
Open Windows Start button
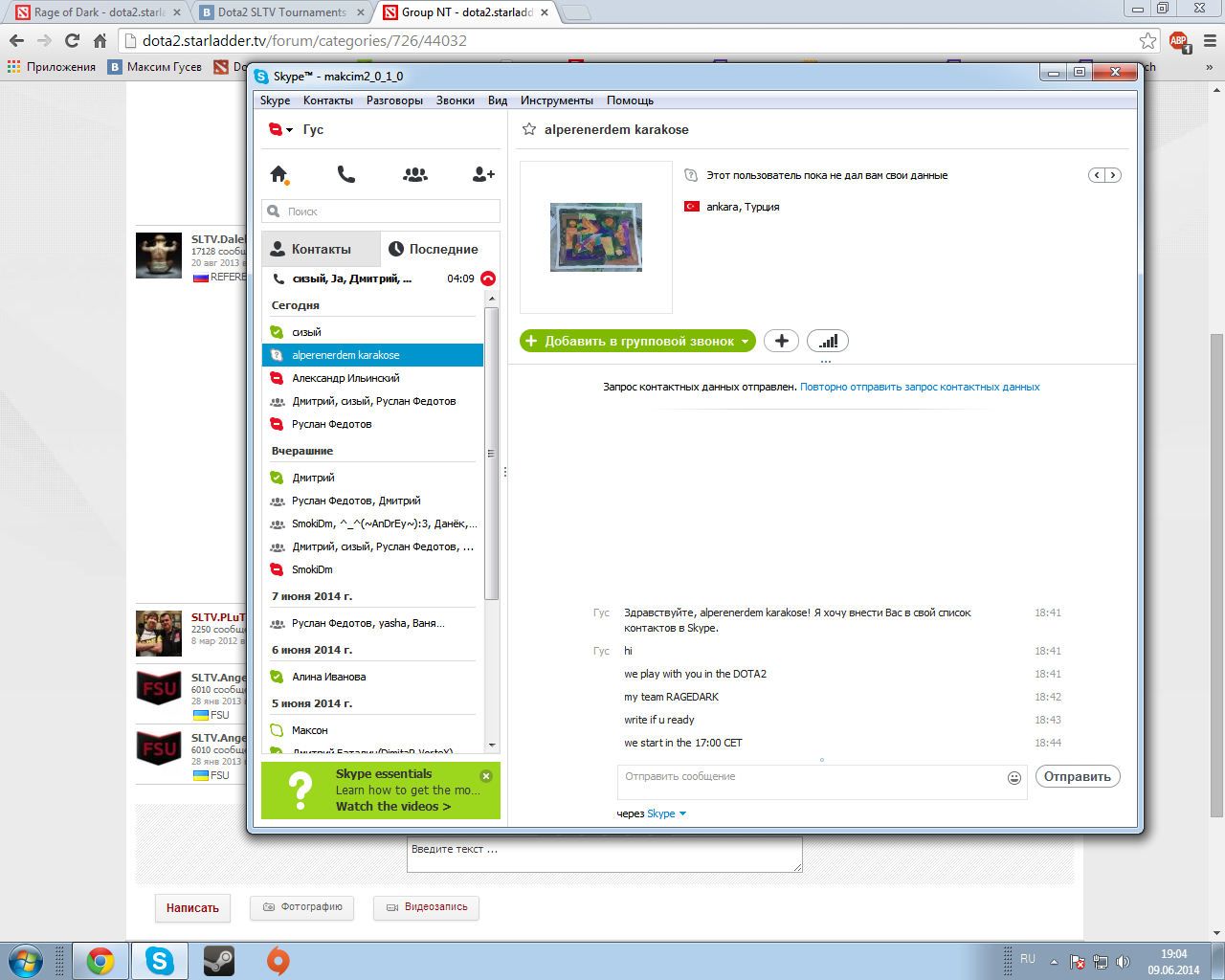25,960
